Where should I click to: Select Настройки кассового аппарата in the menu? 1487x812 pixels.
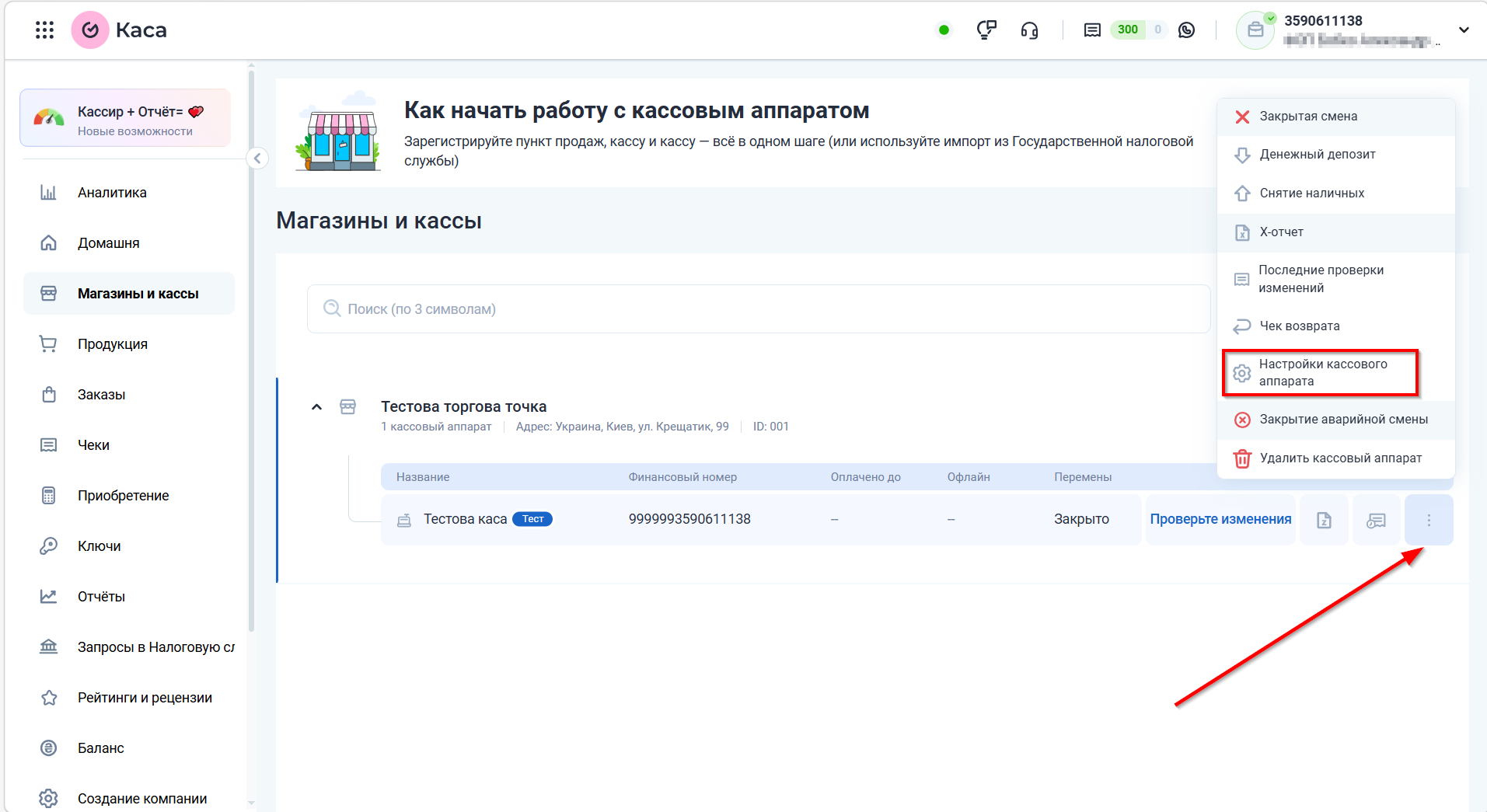pyautogui.click(x=1321, y=372)
